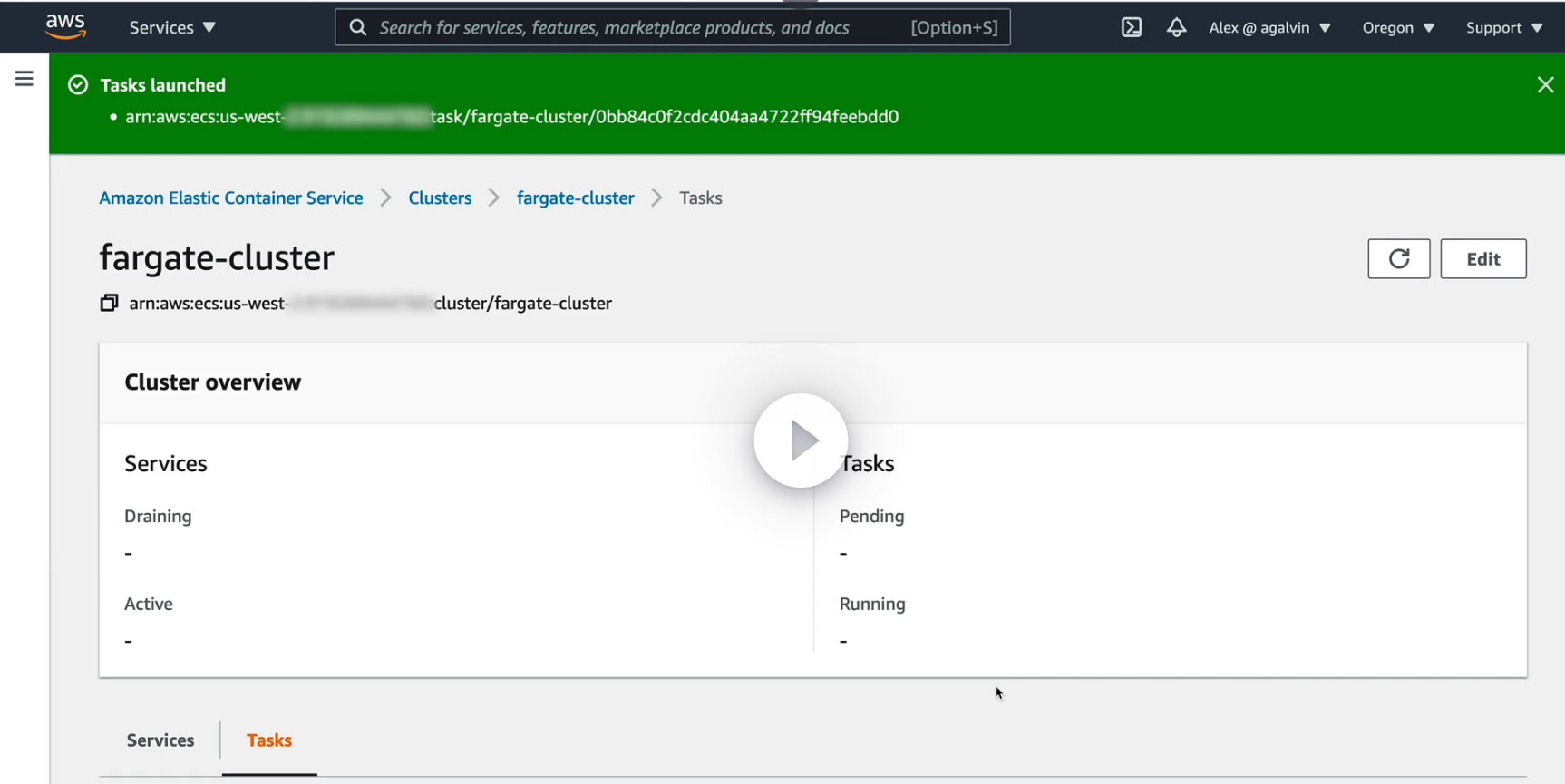
Task: Play the video overlay
Action: pos(800,440)
